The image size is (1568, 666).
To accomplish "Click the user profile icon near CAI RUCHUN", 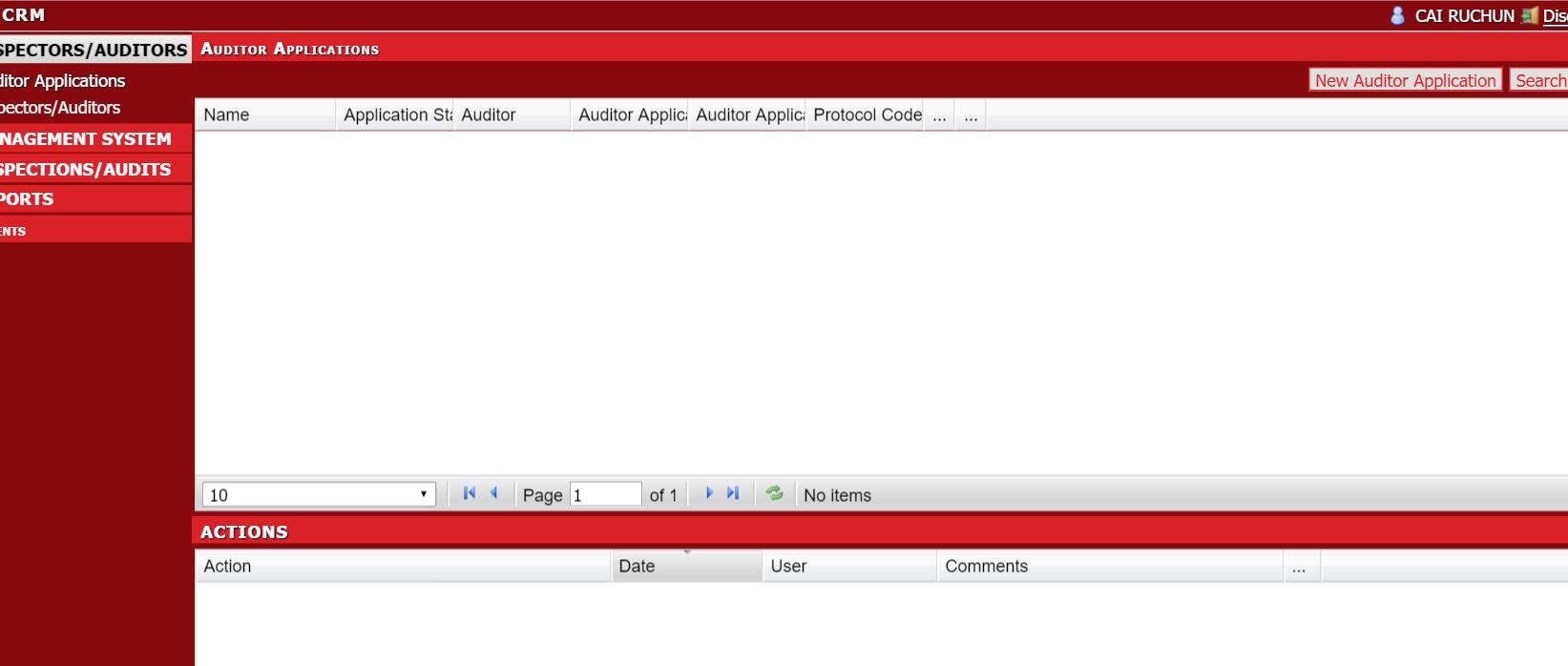I will point(1397,15).
